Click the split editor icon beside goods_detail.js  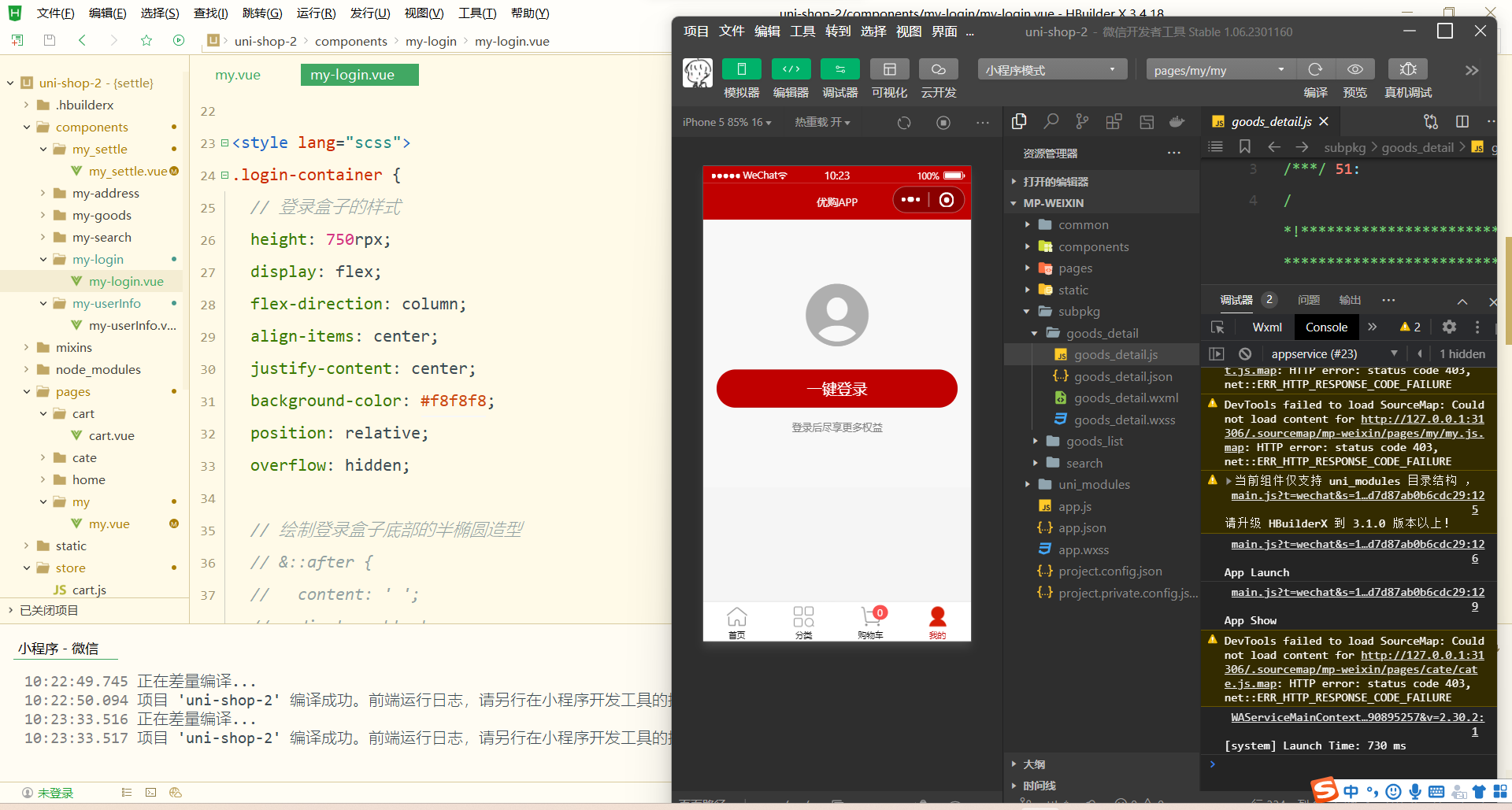click(1462, 121)
